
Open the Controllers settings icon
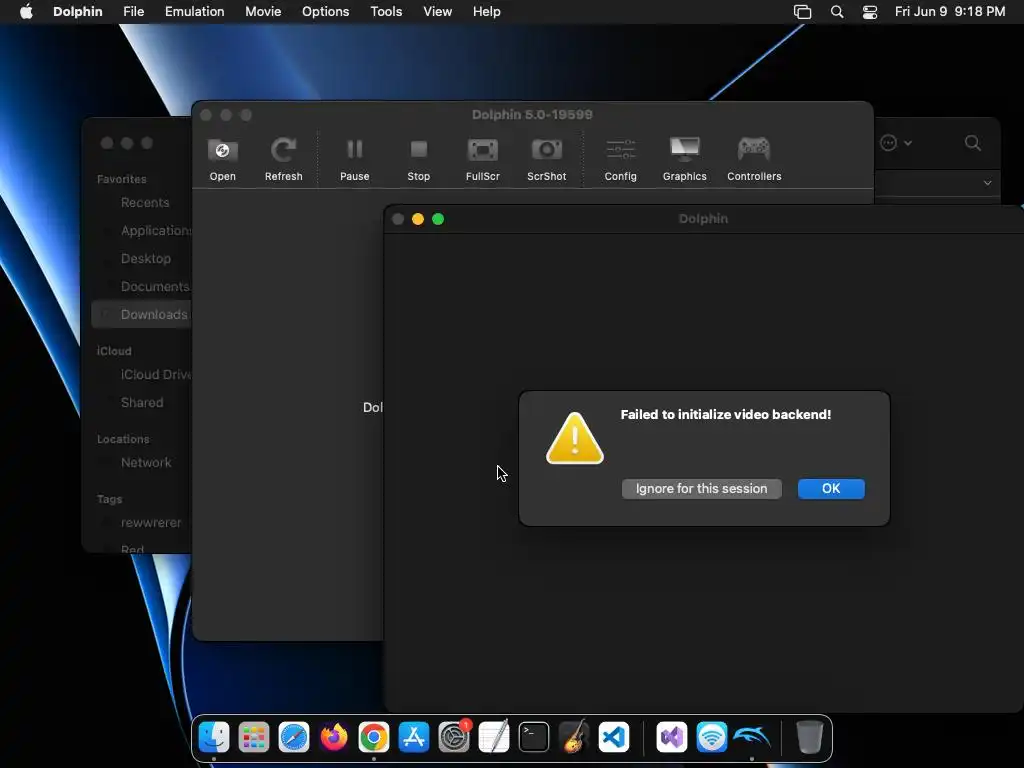click(x=754, y=150)
